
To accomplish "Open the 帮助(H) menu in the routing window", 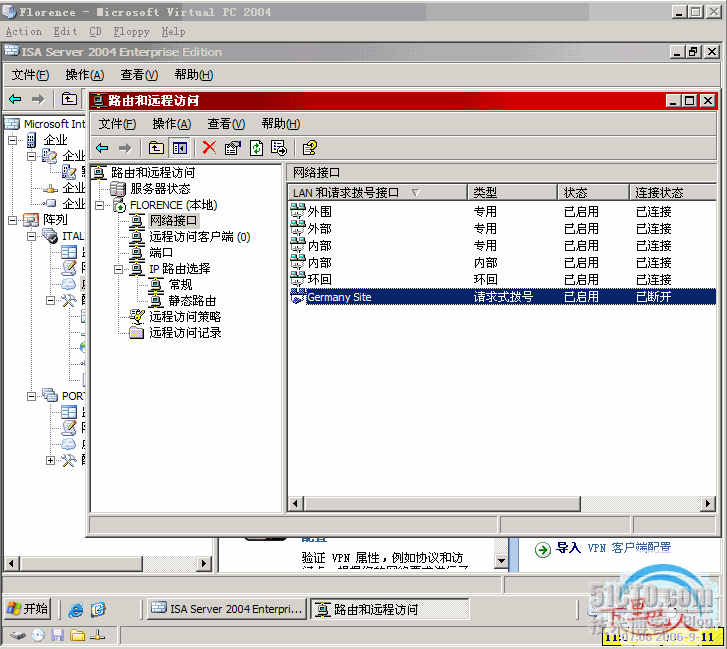I will [x=281, y=124].
